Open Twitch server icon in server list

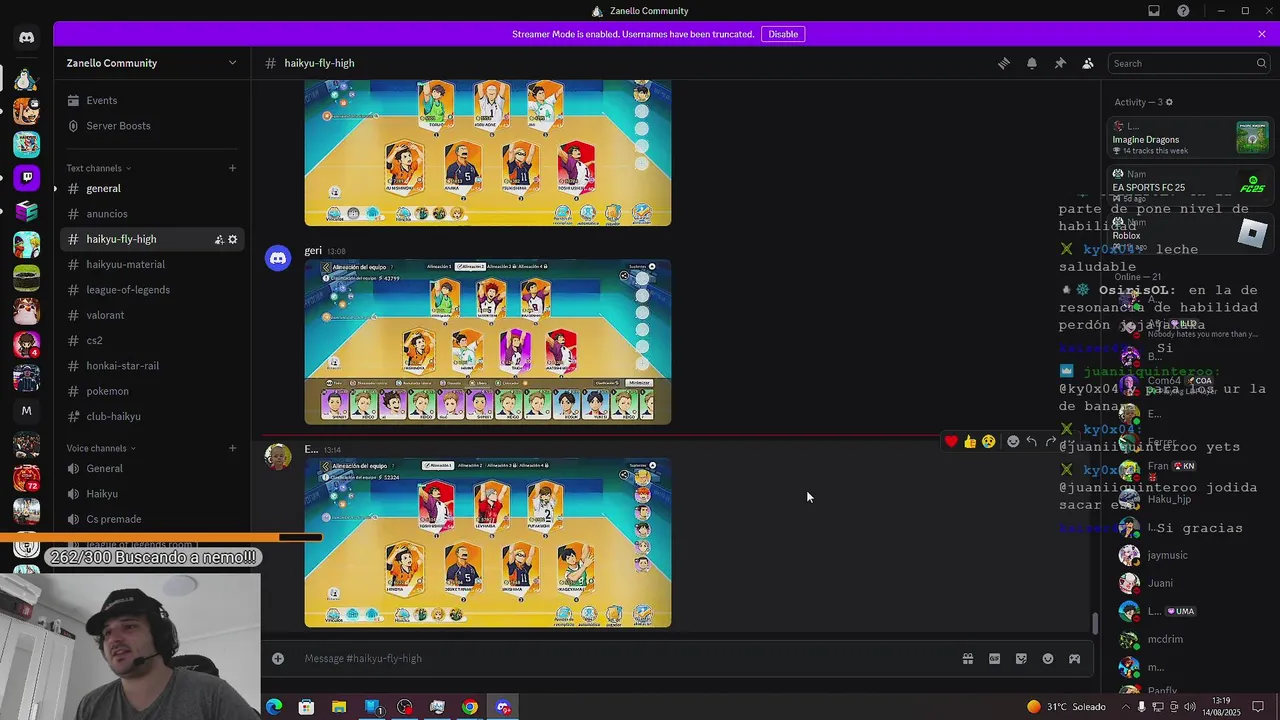26,177
